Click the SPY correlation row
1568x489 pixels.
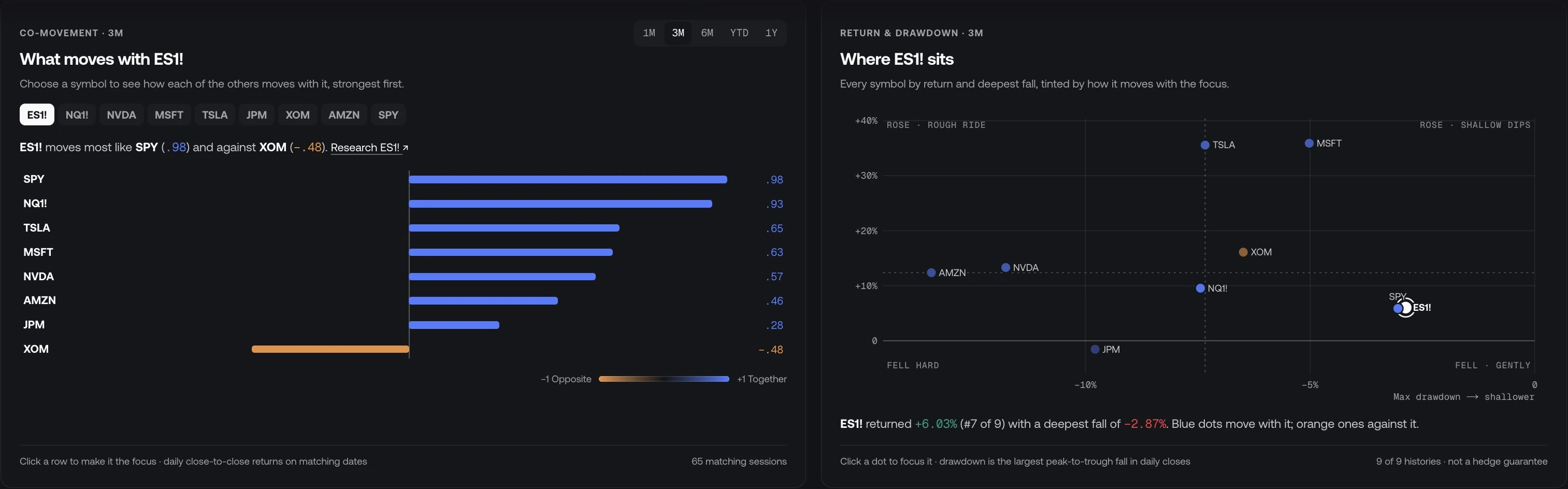[403, 179]
